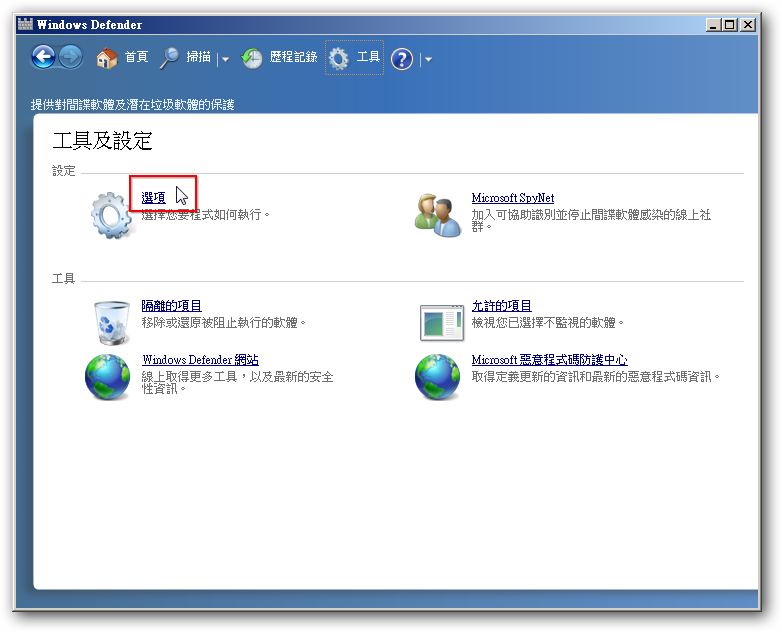Open the Microsoft SpyNet link
Image resolution: width=782 pixels, height=632 pixels.
[x=512, y=198]
